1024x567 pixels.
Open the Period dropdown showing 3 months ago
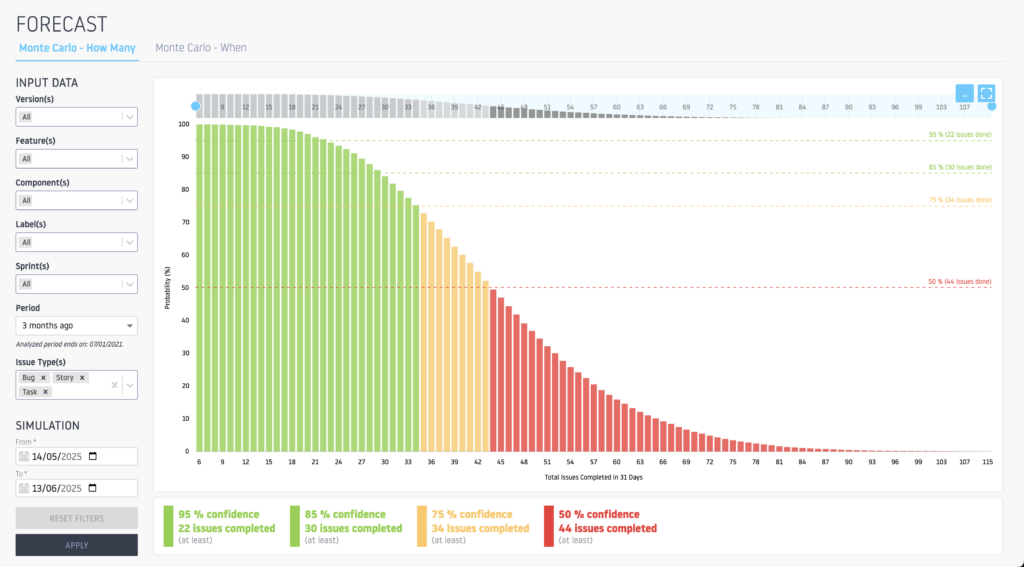tap(77, 325)
